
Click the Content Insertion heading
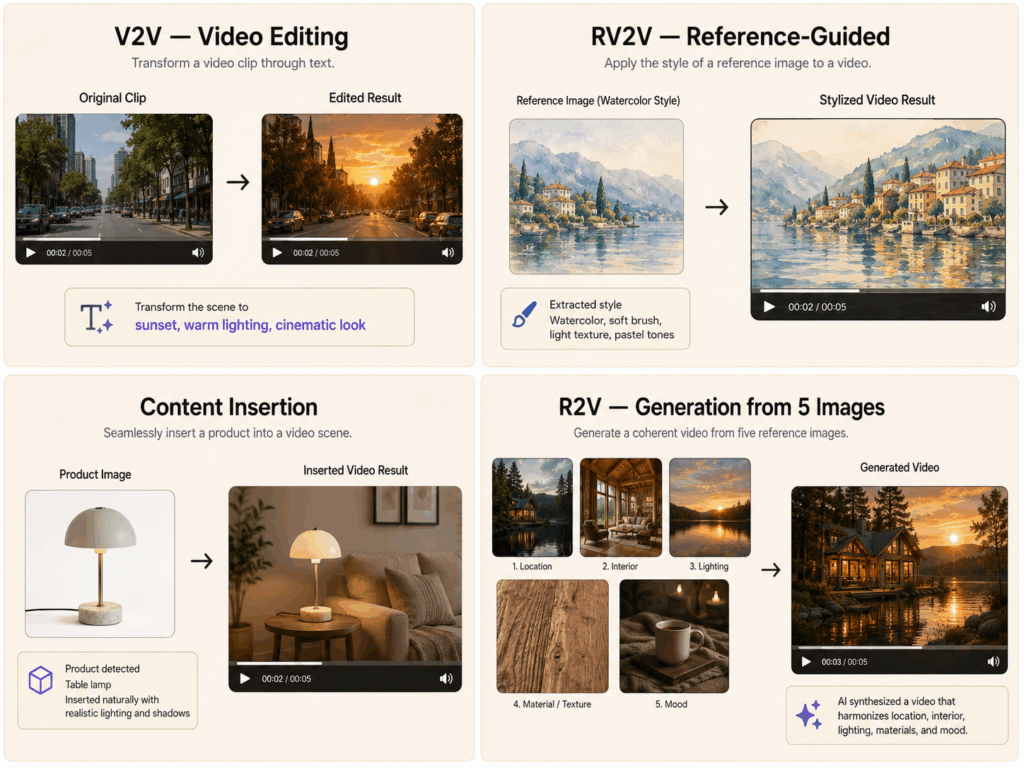coord(229,407)
